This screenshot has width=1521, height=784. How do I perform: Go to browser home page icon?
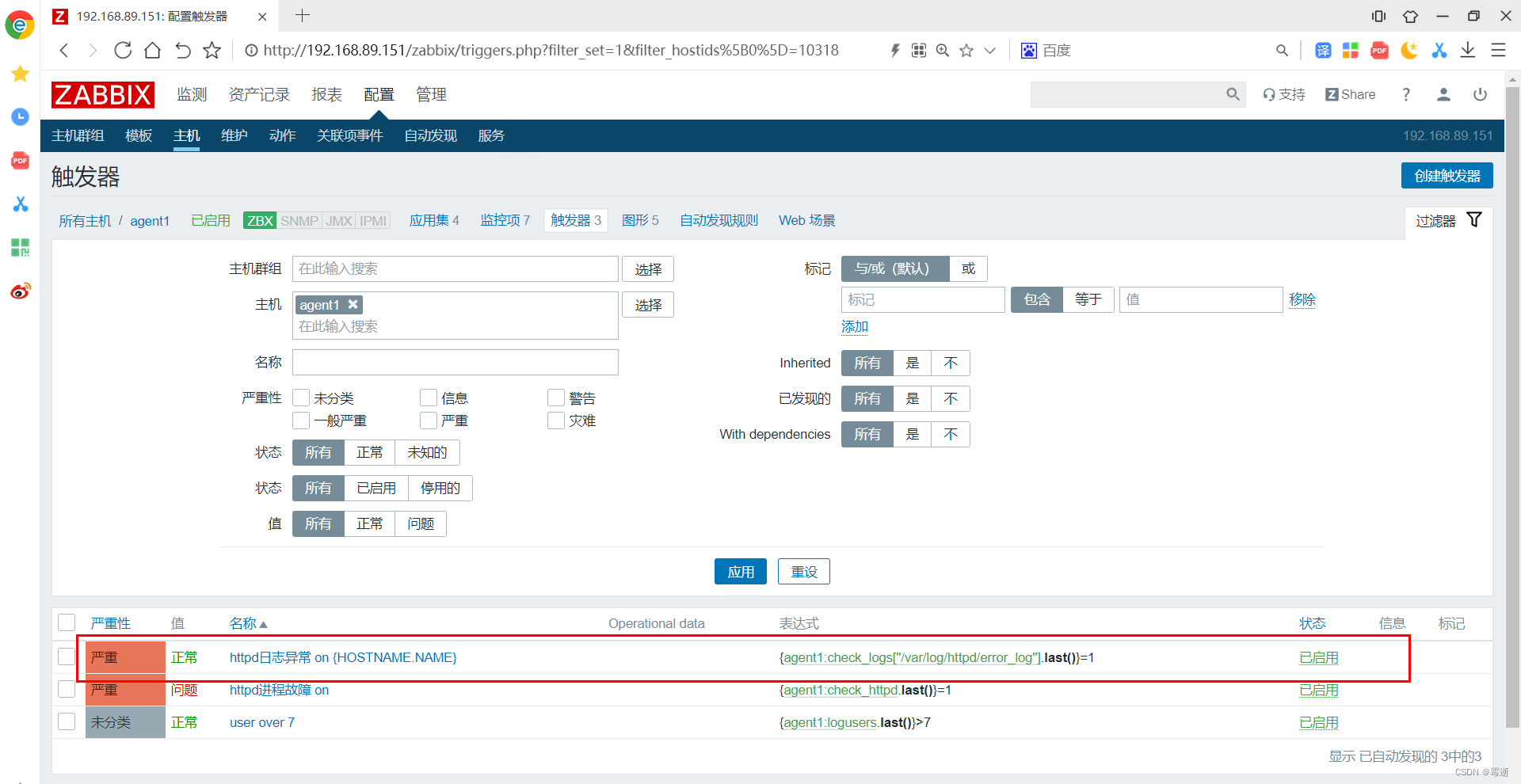[x=152, y=51]
